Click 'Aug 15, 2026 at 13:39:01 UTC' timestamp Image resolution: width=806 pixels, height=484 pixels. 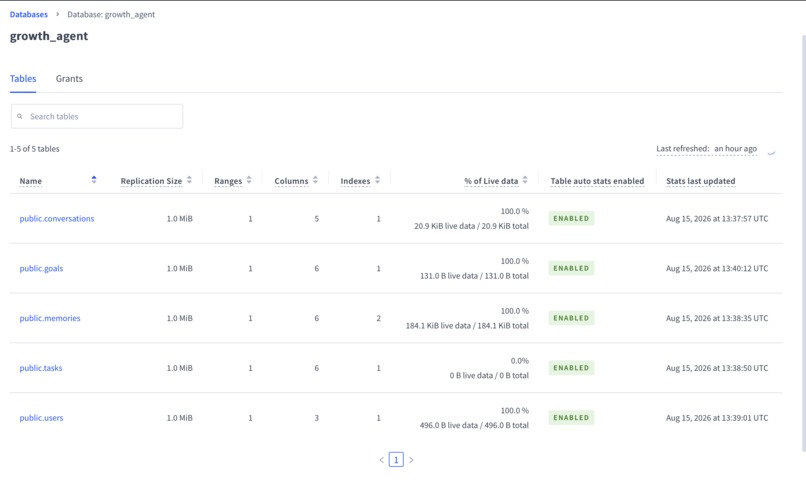pyautogui.click(x=717, y=418)
